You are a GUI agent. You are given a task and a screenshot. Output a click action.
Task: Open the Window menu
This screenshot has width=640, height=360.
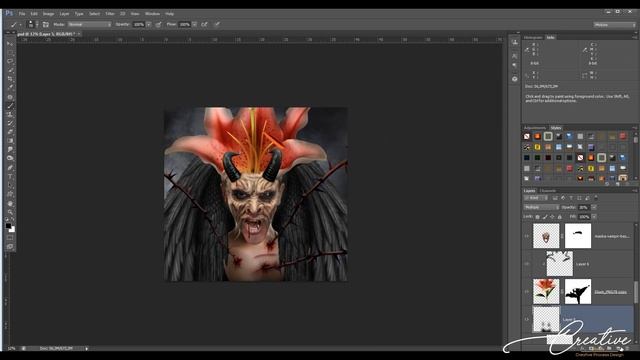(152, 14)
